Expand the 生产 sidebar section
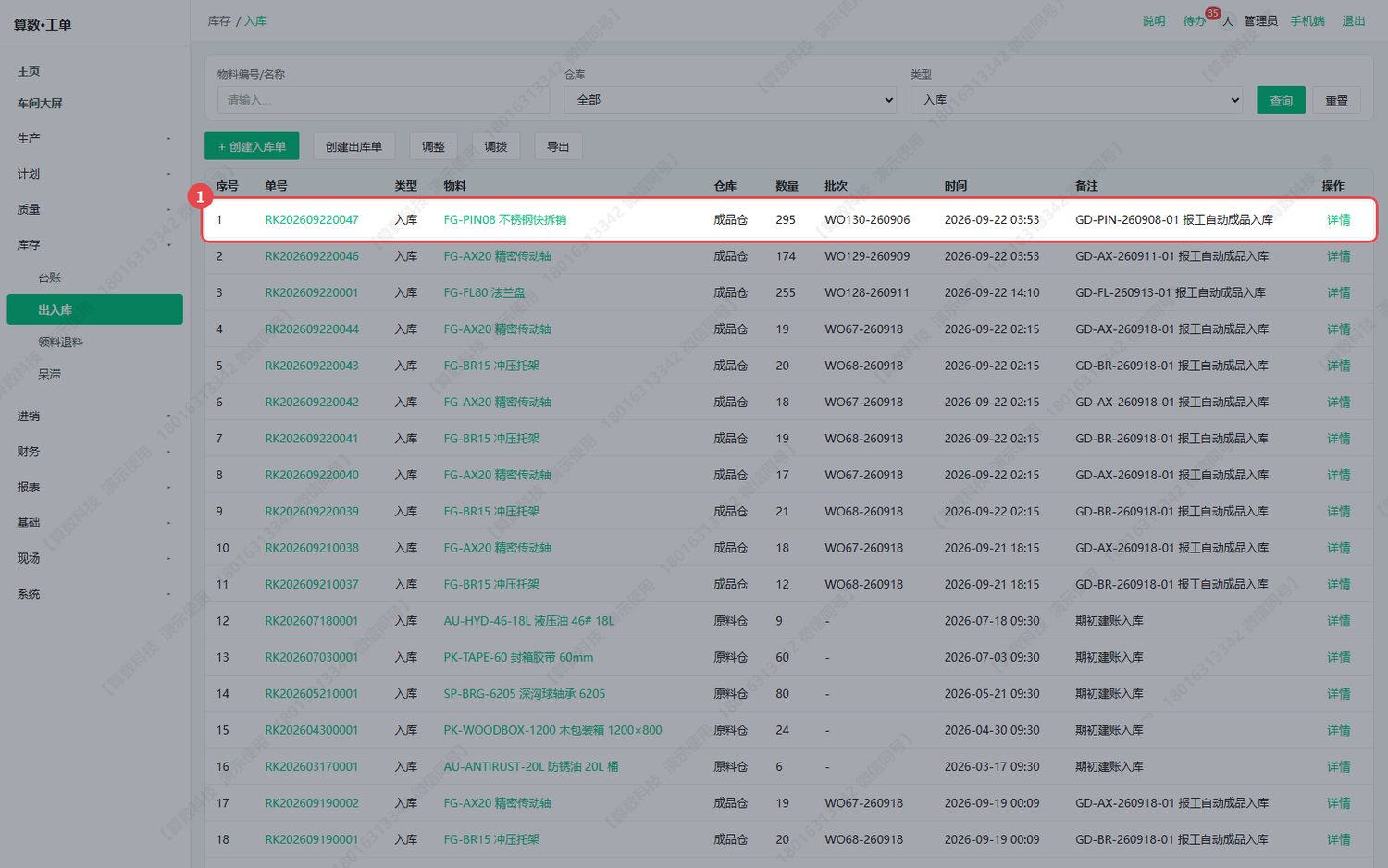This screenshot has width=1388, height=868. (94, 139)
